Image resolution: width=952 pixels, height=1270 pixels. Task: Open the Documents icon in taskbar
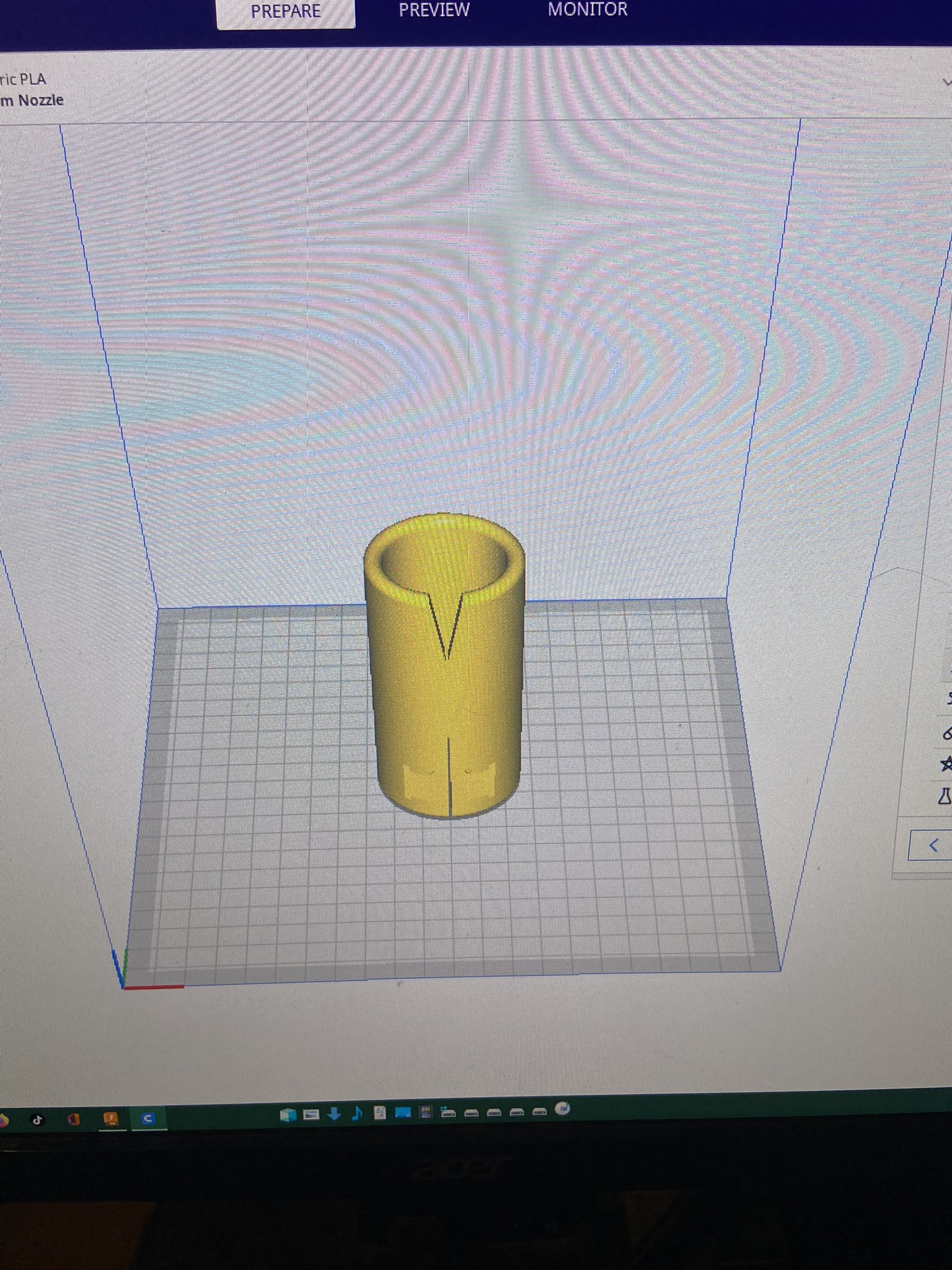380,1113
